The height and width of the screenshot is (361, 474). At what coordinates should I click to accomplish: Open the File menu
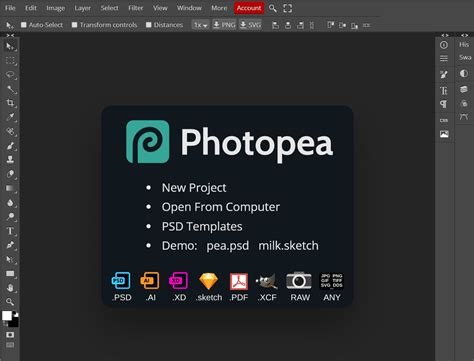tap(10, 8)
